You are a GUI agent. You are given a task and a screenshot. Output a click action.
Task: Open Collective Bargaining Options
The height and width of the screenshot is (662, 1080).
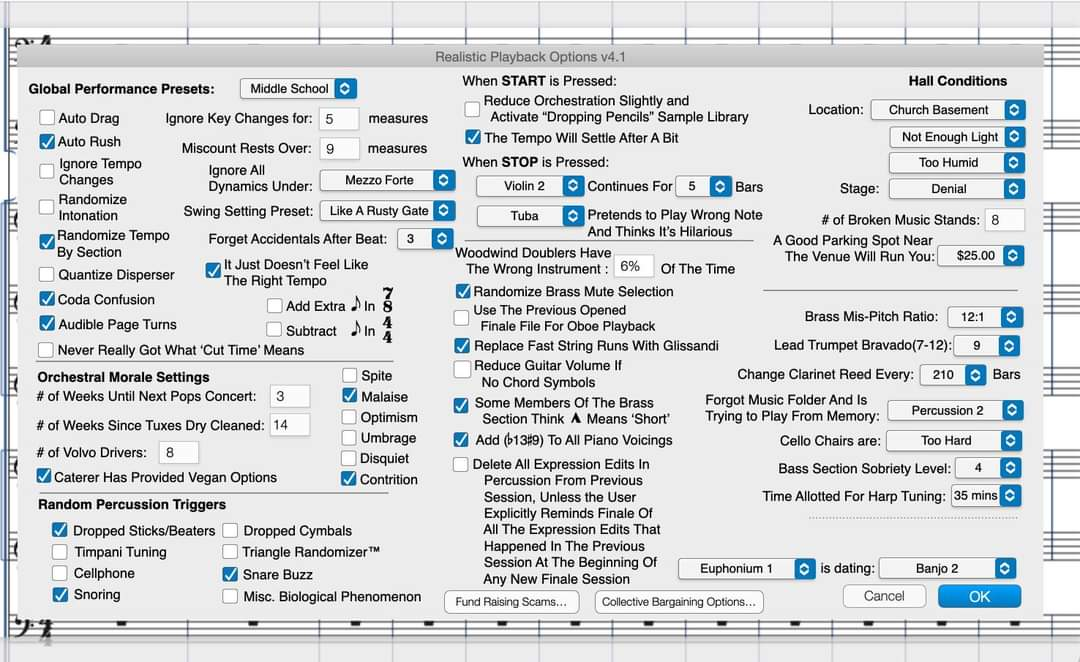[680, 602]
